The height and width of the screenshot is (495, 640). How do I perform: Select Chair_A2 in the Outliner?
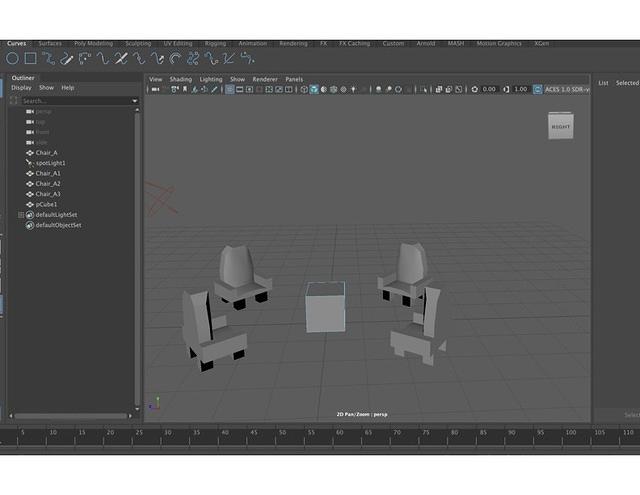pos(48,184)
